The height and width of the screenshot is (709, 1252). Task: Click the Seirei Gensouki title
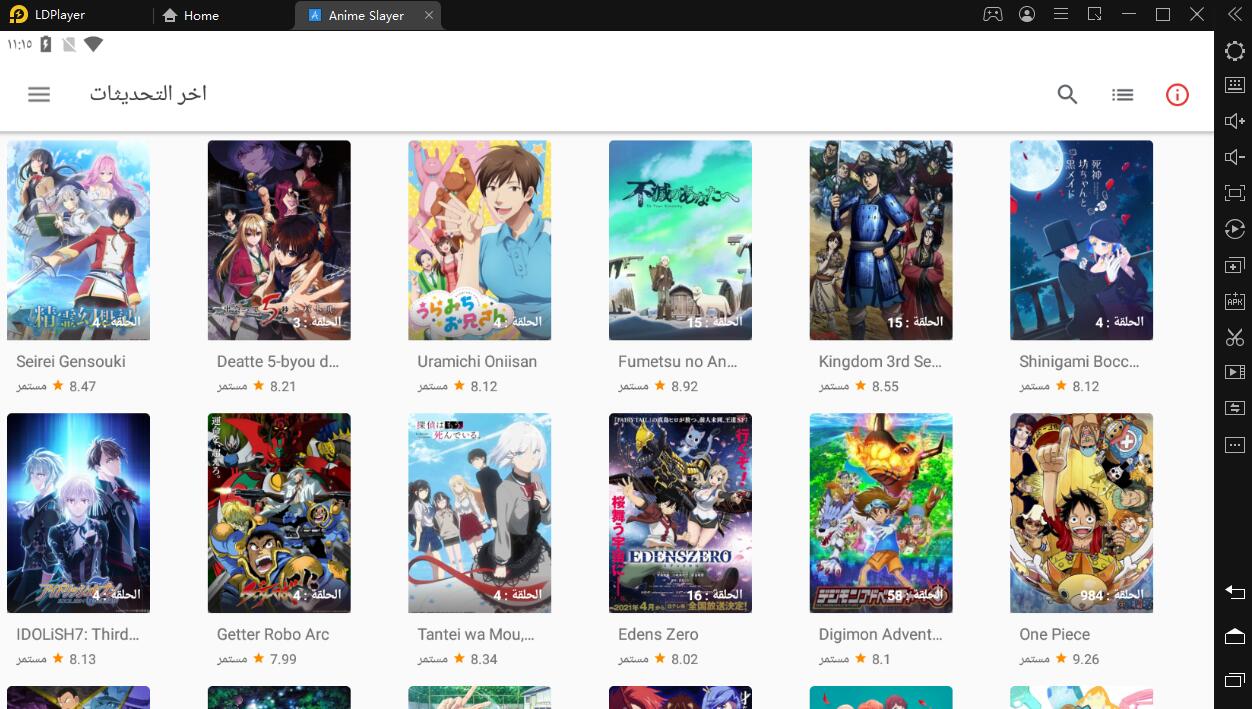[71, 361]
